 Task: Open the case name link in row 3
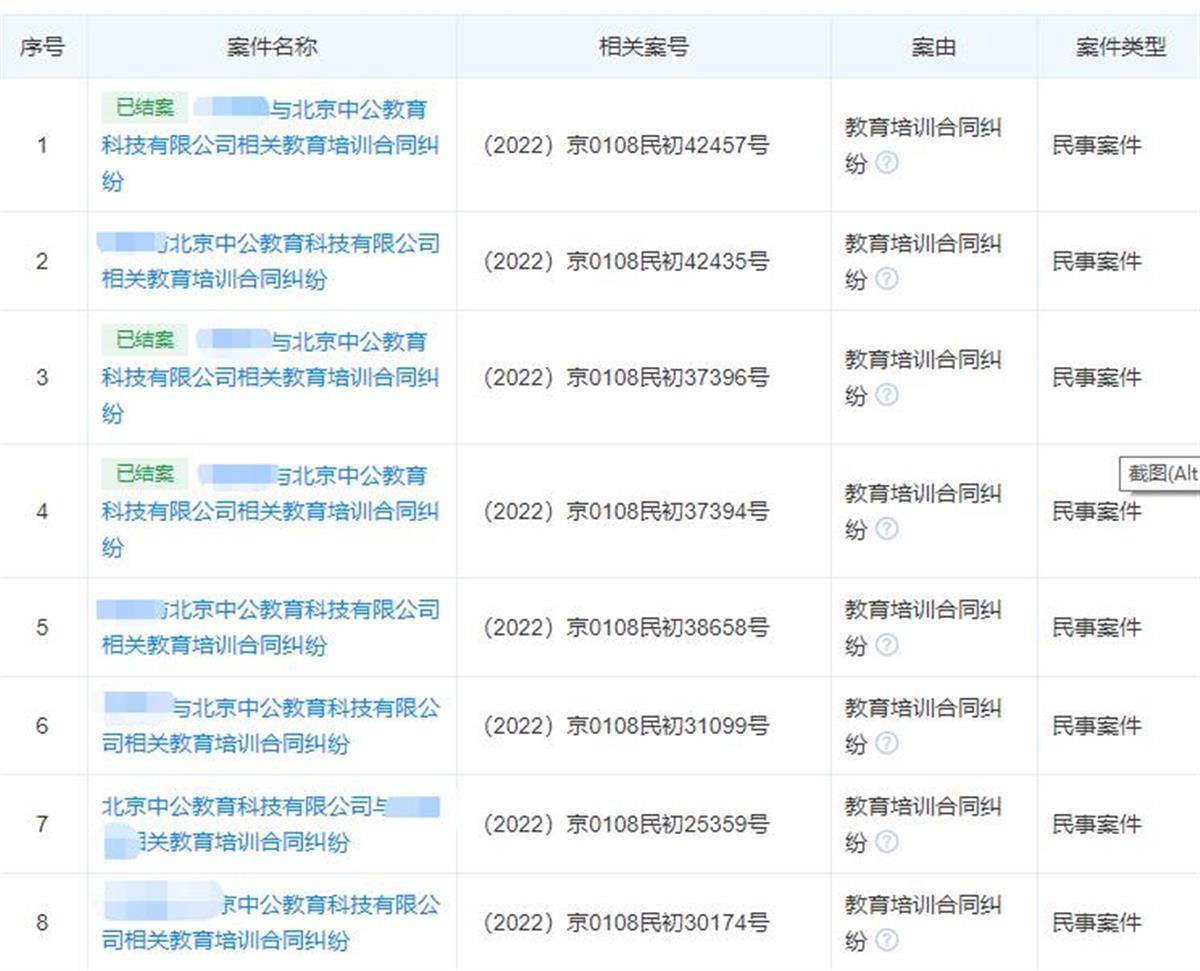270,377
